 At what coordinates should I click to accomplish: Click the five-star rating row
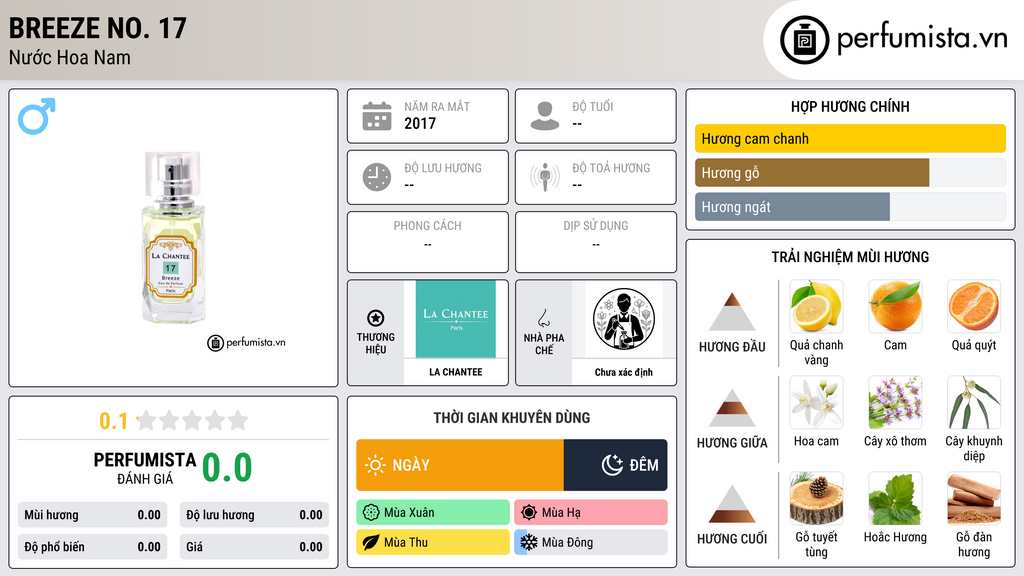click(193, 420)
